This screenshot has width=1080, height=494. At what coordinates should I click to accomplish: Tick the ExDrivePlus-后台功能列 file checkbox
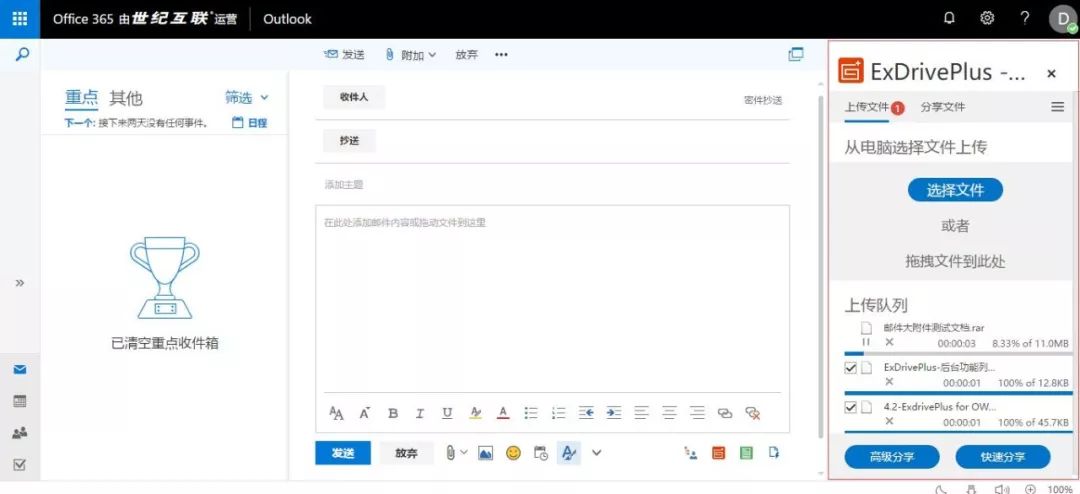851,368
